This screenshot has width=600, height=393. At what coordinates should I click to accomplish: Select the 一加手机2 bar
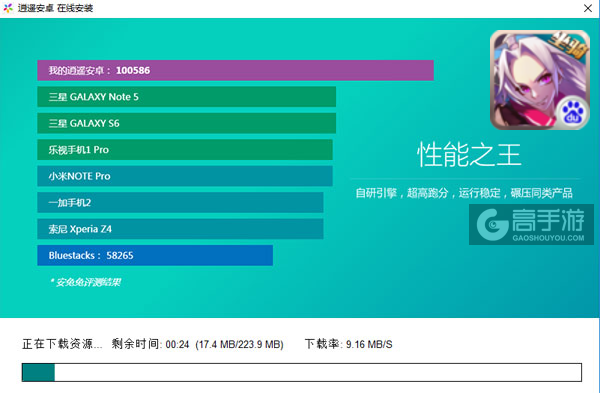[180, 202]
